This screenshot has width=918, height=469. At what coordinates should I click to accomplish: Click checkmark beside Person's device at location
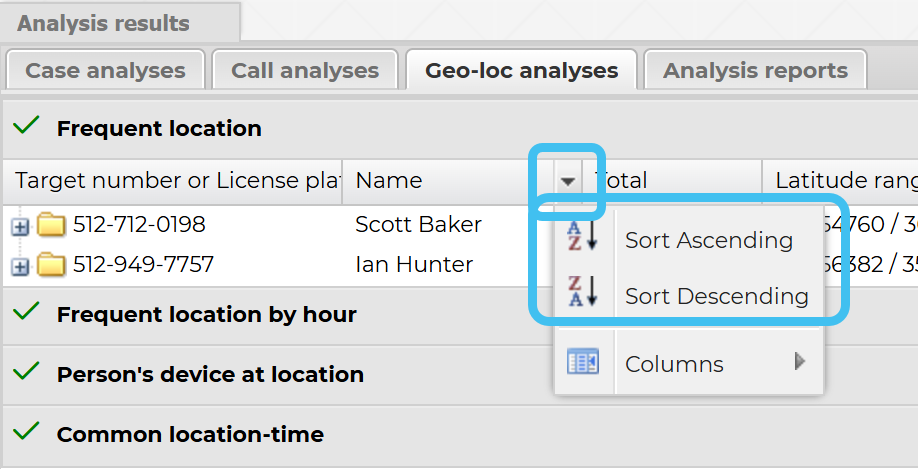(x=27, y=373)
